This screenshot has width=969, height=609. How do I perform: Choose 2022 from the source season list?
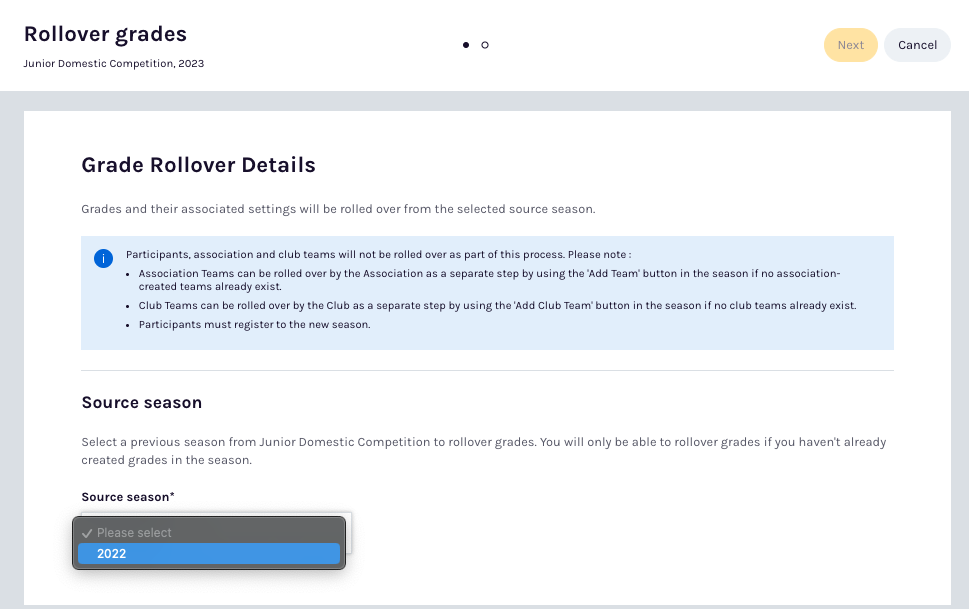(209, 554)
